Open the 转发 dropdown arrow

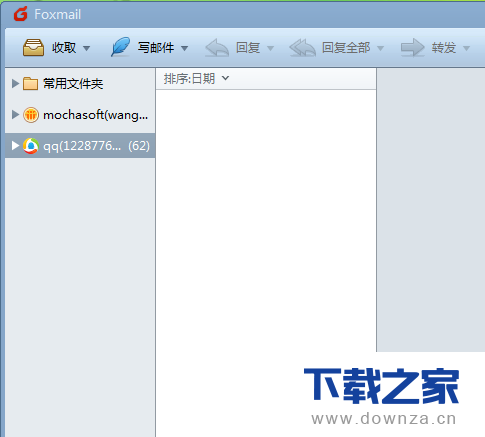(466, 48)
